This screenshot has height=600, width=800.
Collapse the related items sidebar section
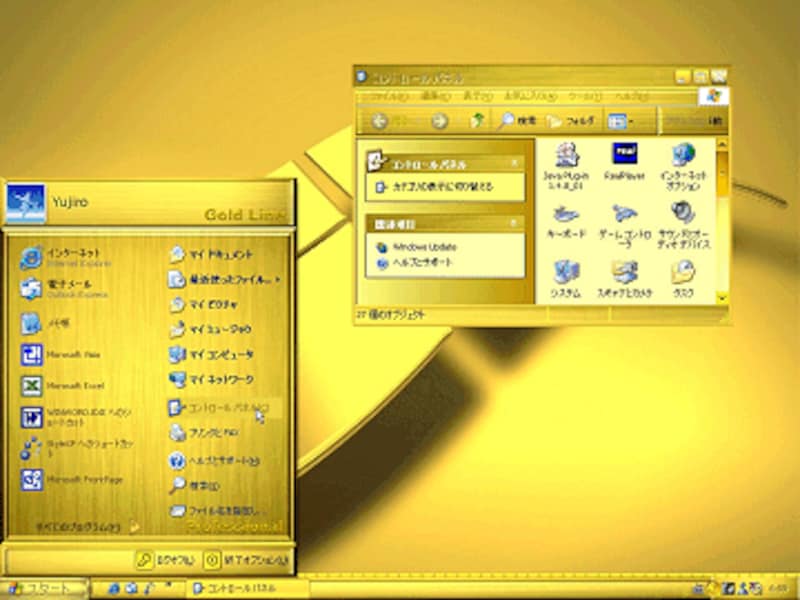click(515, 223)
